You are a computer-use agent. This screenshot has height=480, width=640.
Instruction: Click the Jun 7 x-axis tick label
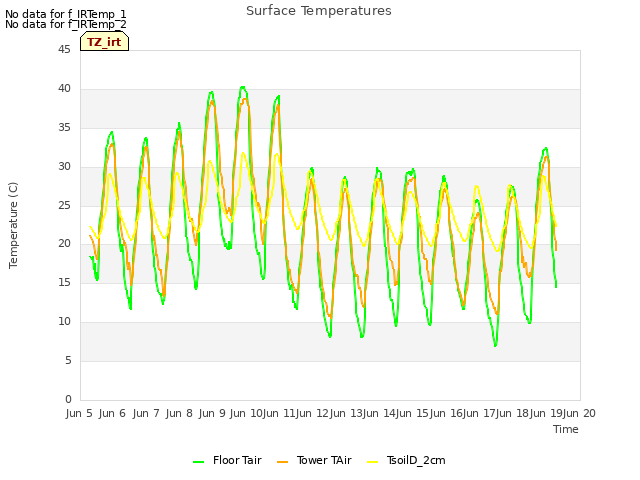146,413
